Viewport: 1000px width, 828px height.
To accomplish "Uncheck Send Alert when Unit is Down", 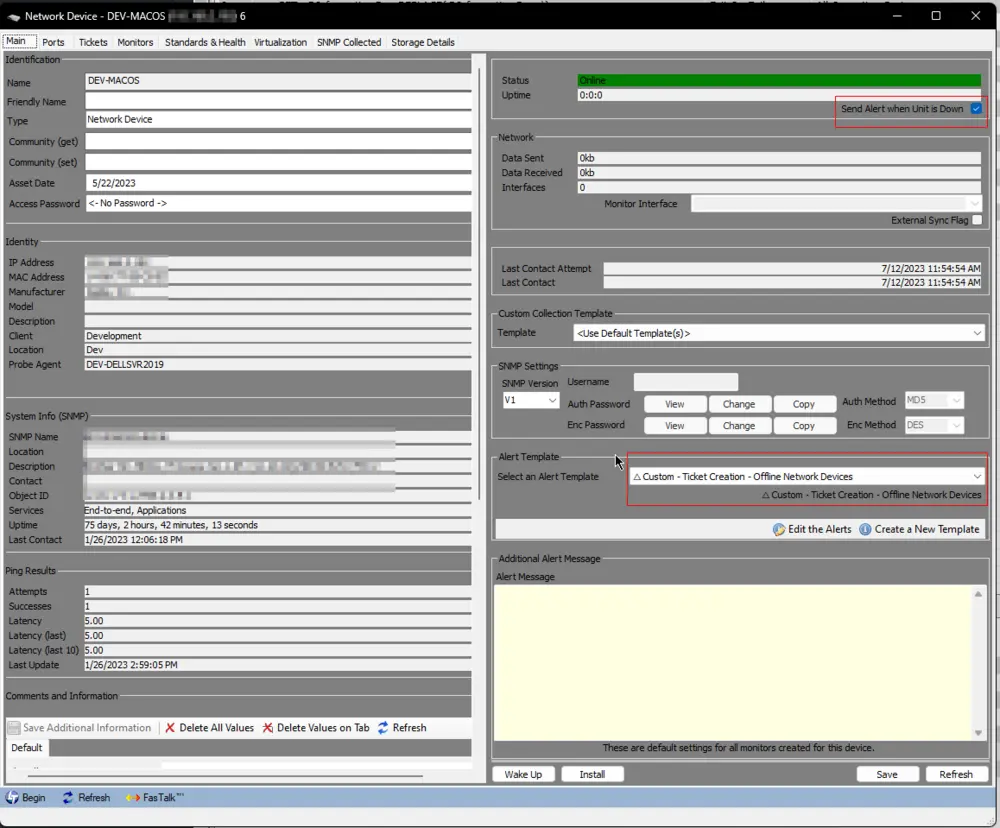I will point(976,109).
